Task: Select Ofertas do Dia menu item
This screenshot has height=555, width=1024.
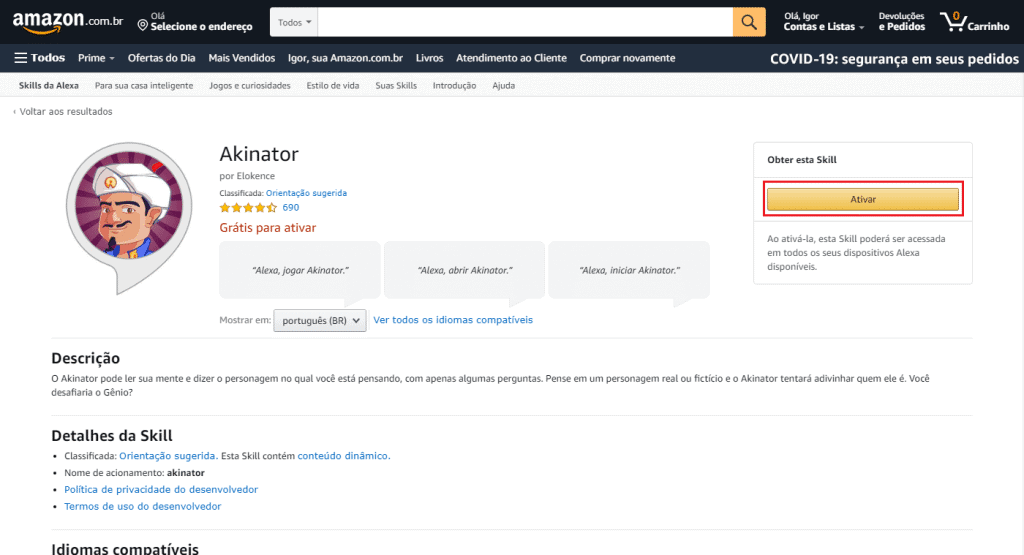Action: (161, 58)
